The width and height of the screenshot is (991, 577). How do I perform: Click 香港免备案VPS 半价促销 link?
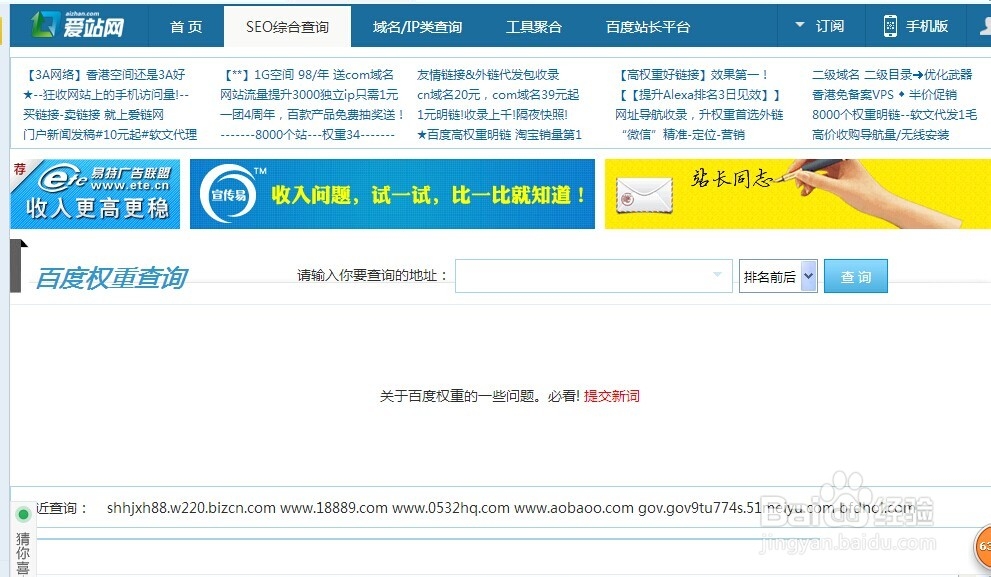coord(884,95)
